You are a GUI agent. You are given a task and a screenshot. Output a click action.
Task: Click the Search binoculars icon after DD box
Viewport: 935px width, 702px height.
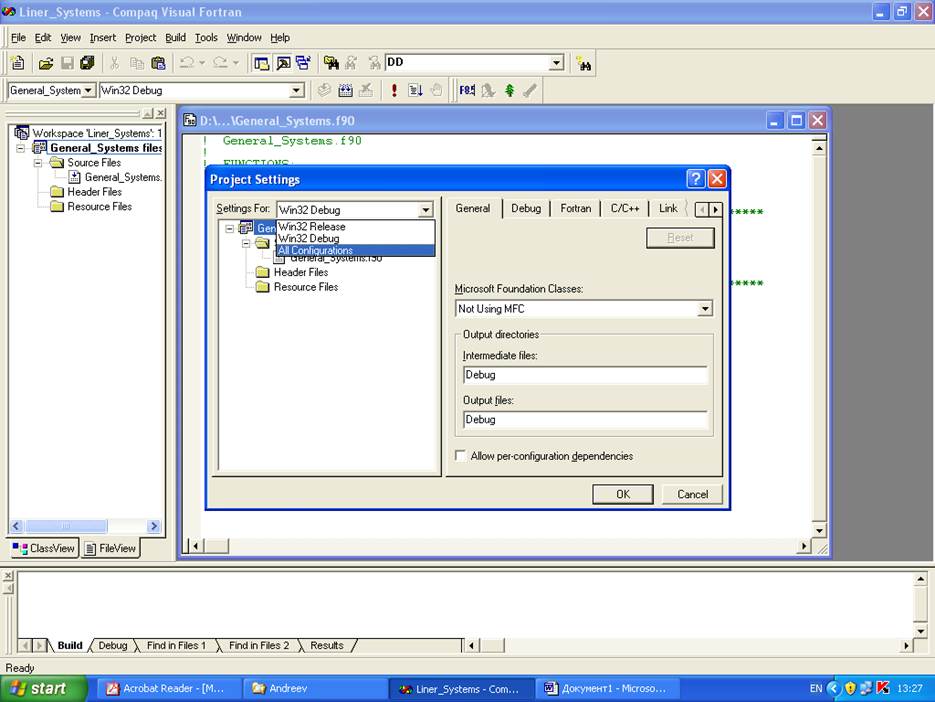point(584,63)
